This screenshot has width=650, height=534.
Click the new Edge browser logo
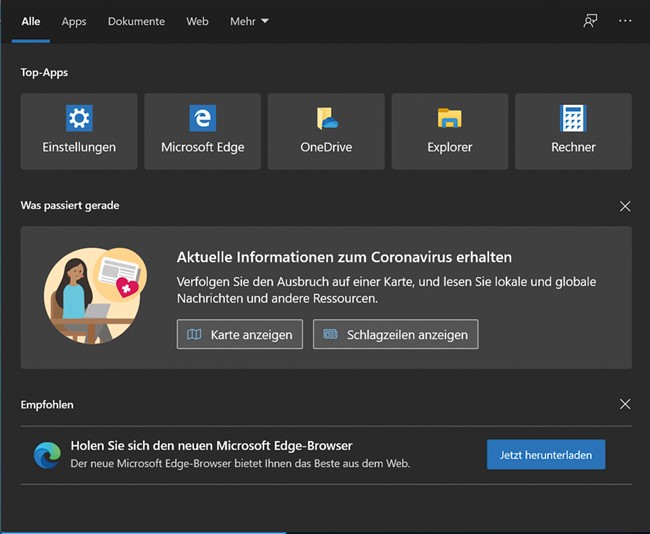47,455
